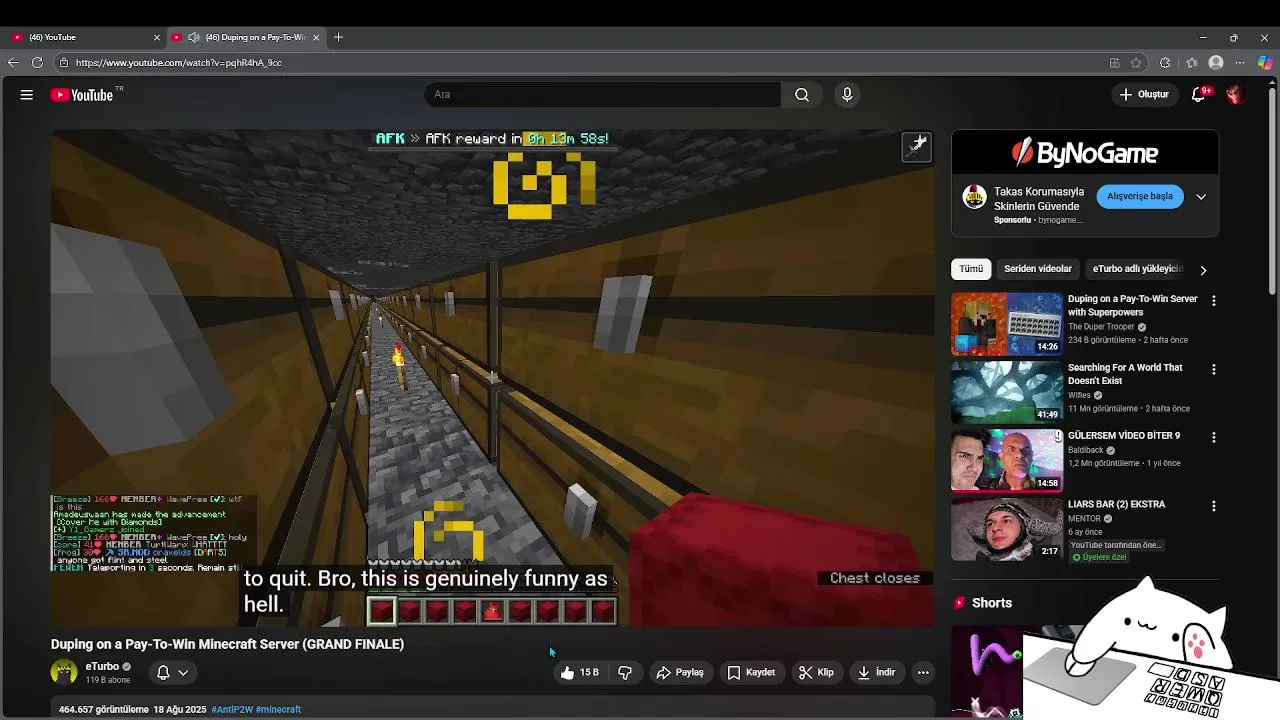Mute tab via speaker icon on second tab
This screenshot has height=720, width=1280.
194,37
